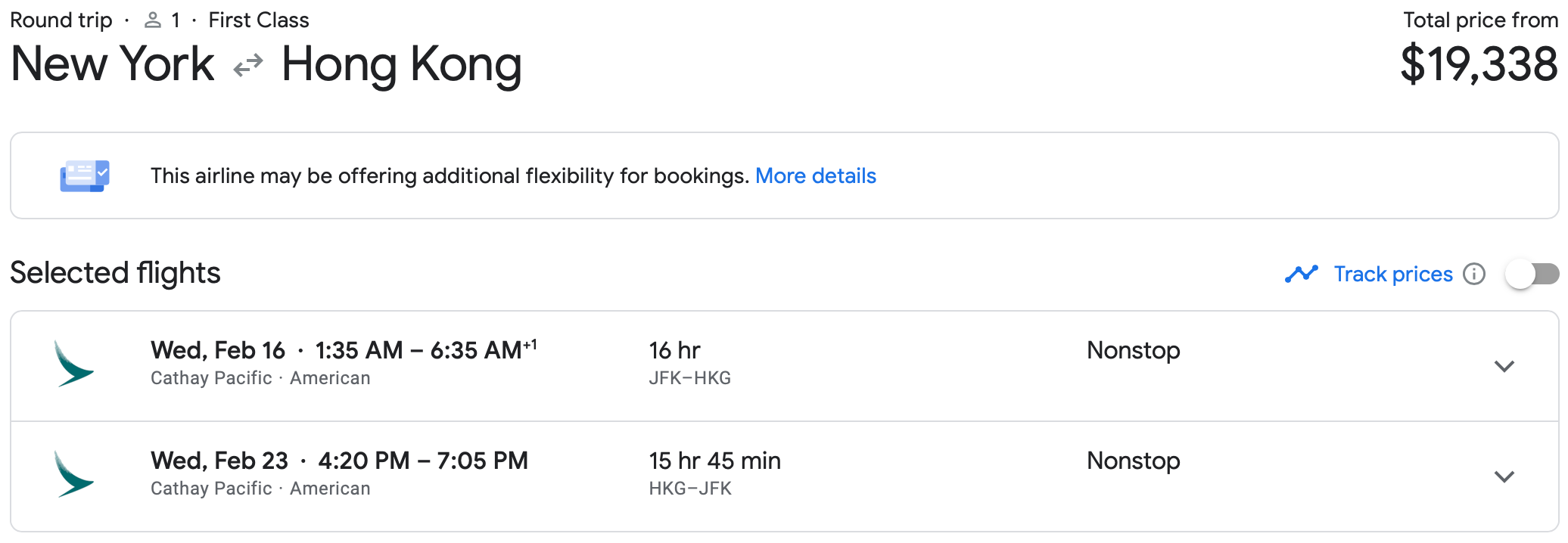1568x543 pixels.
Task: Click the blue ticket icon in the flexibility banner
Action: (x=83, y=175)
